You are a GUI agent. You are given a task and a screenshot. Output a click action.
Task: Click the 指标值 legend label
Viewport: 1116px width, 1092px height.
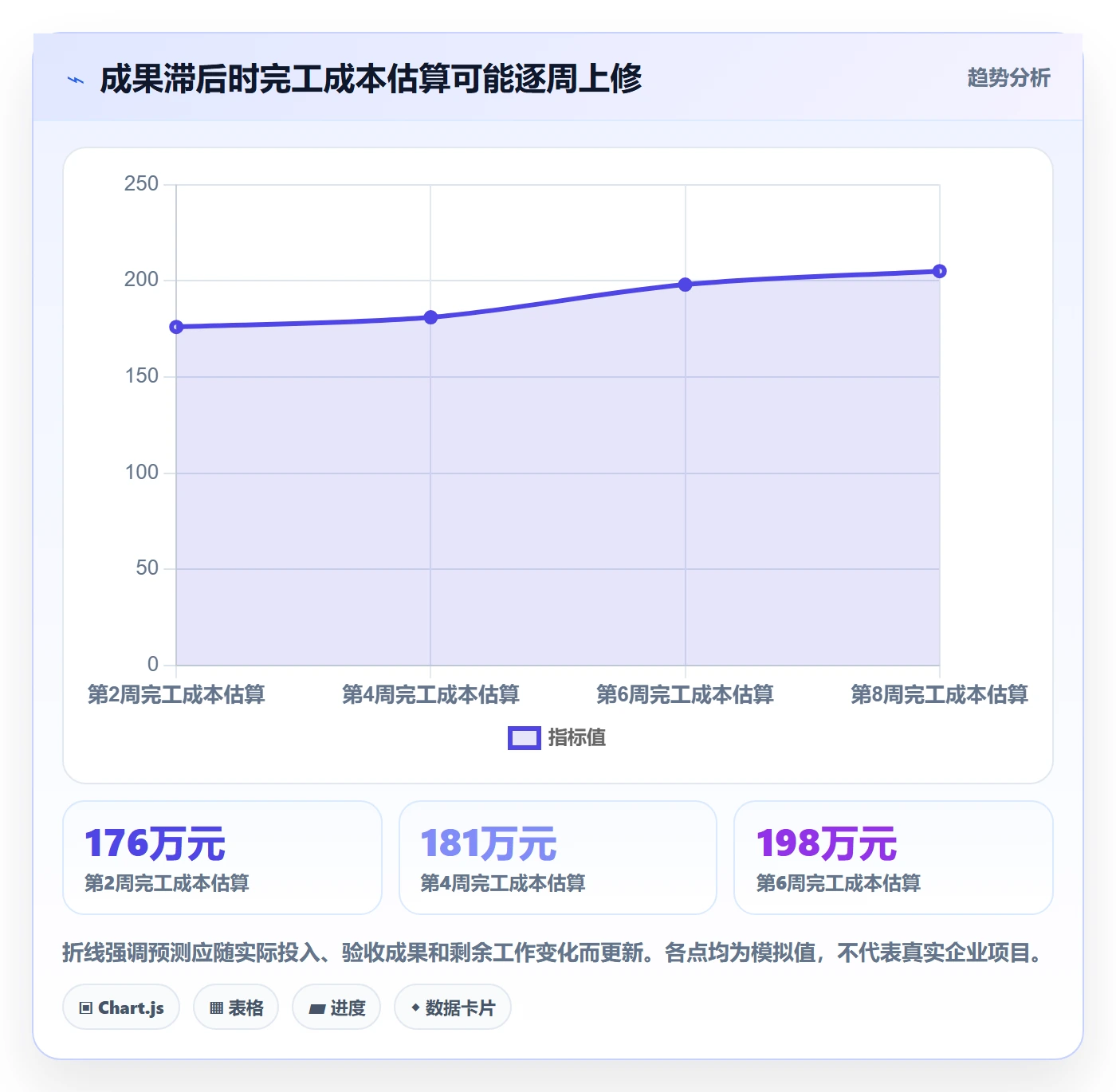[576, 738]
